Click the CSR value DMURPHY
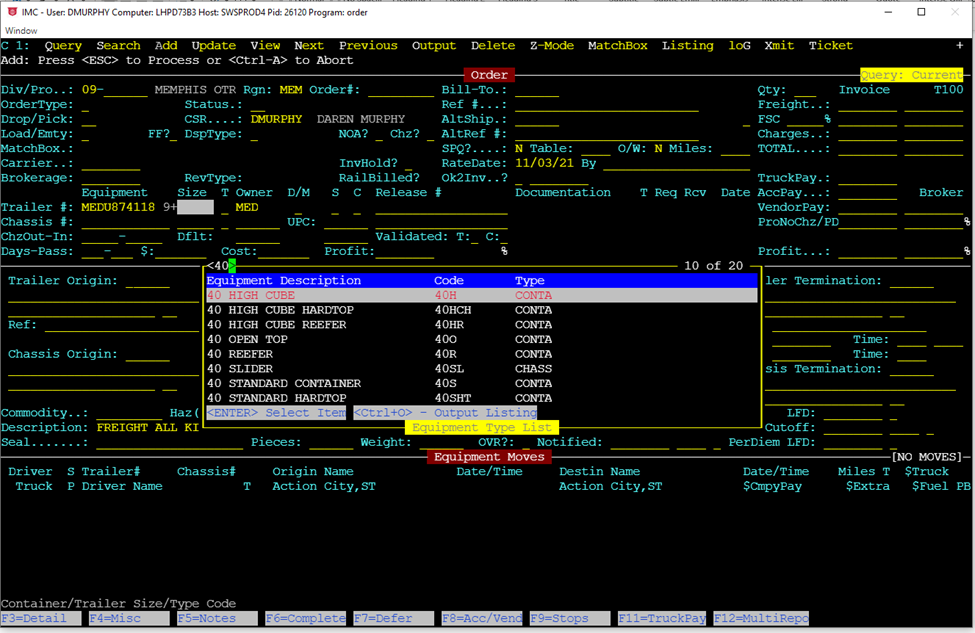The width and height of the screenshot is (975, 633). click(276, 119)
